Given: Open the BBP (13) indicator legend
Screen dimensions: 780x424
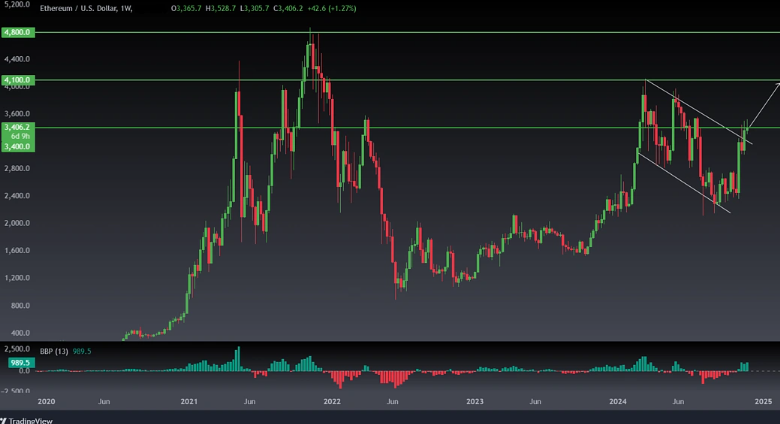Looking at the screenshot, I should (x=54, y=351).
